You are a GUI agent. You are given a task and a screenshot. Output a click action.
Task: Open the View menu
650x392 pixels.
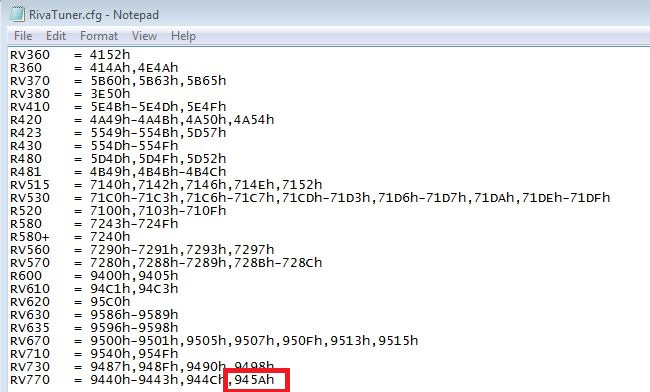[144, 36]
